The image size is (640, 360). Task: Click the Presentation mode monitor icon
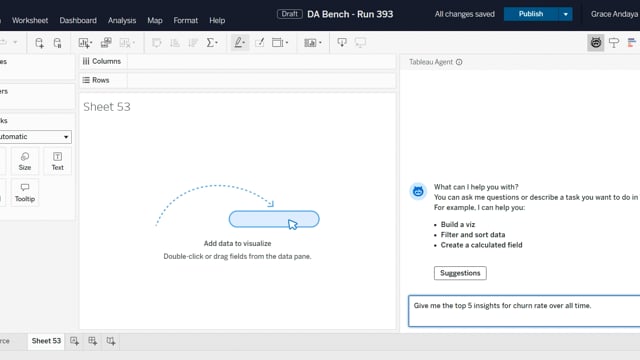point(360,42)
